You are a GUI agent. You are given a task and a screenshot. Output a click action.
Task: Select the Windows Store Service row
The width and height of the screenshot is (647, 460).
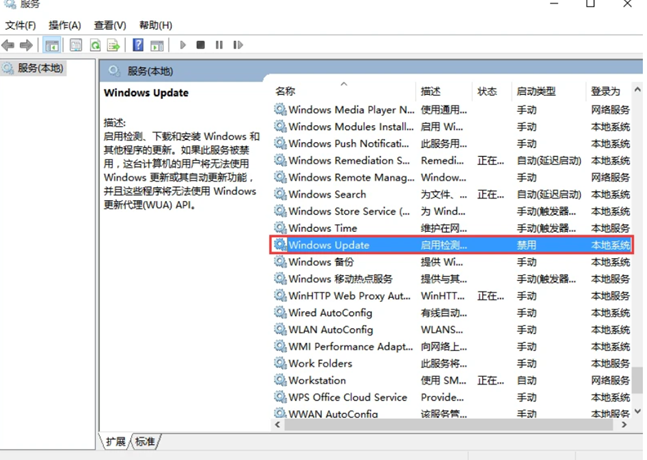point(452,211)
